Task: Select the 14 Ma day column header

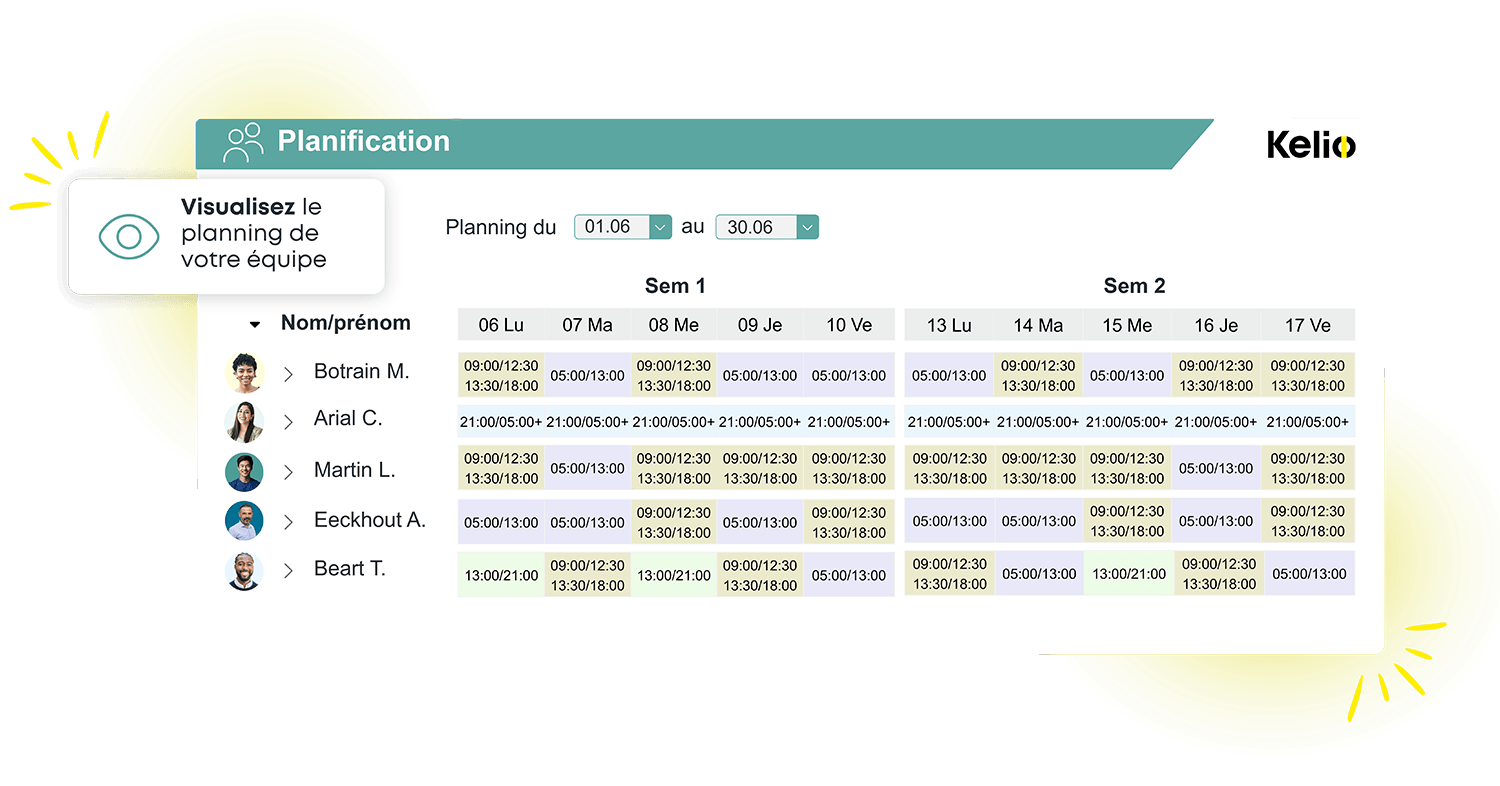Action: point(1038,325)
